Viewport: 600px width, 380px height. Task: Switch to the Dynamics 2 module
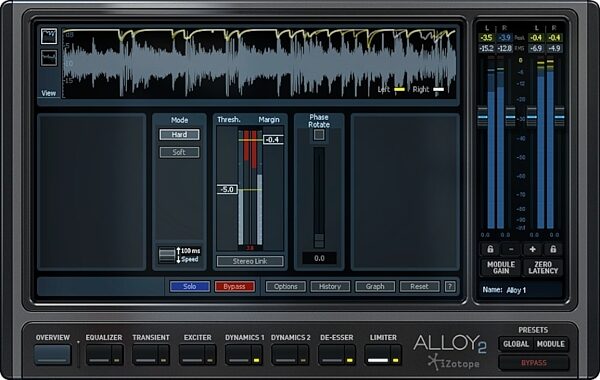285,355
